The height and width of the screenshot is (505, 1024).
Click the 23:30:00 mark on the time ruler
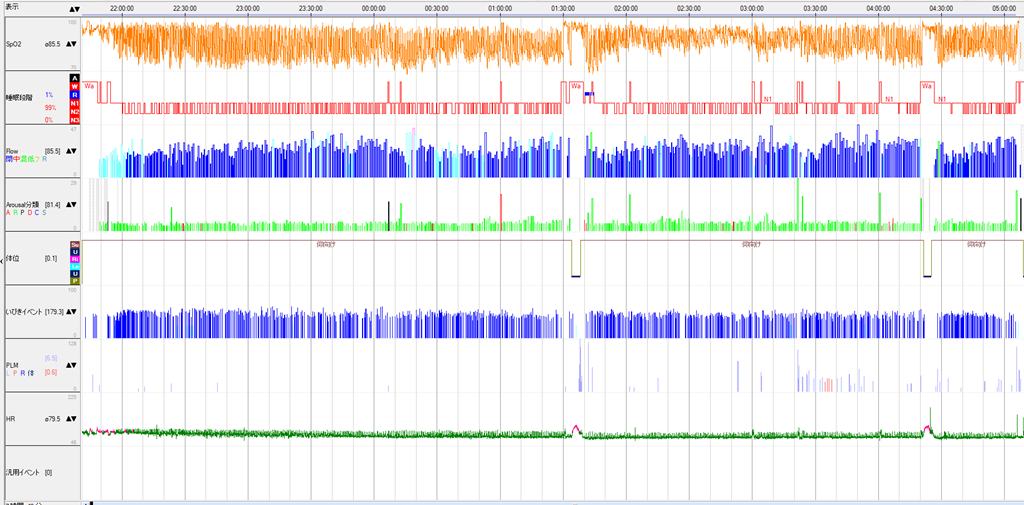311,7
